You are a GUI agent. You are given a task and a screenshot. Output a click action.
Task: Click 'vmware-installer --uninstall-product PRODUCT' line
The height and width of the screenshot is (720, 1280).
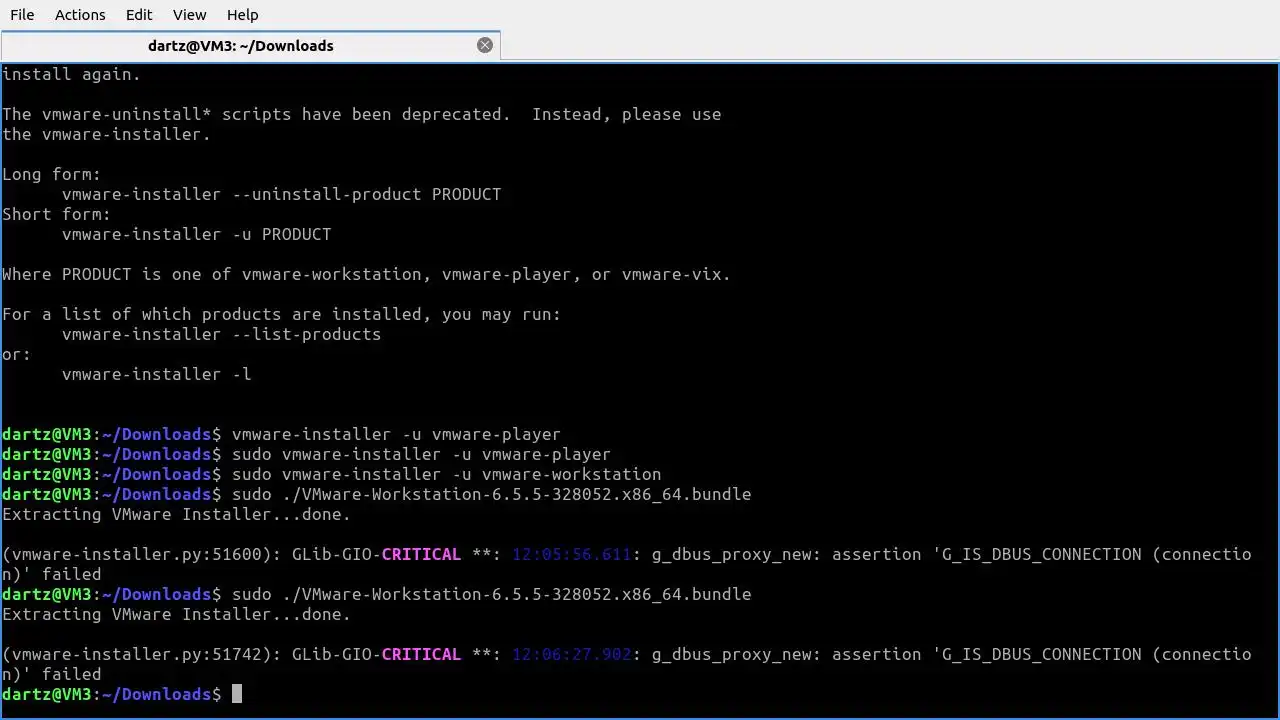(x=281, y=194)
